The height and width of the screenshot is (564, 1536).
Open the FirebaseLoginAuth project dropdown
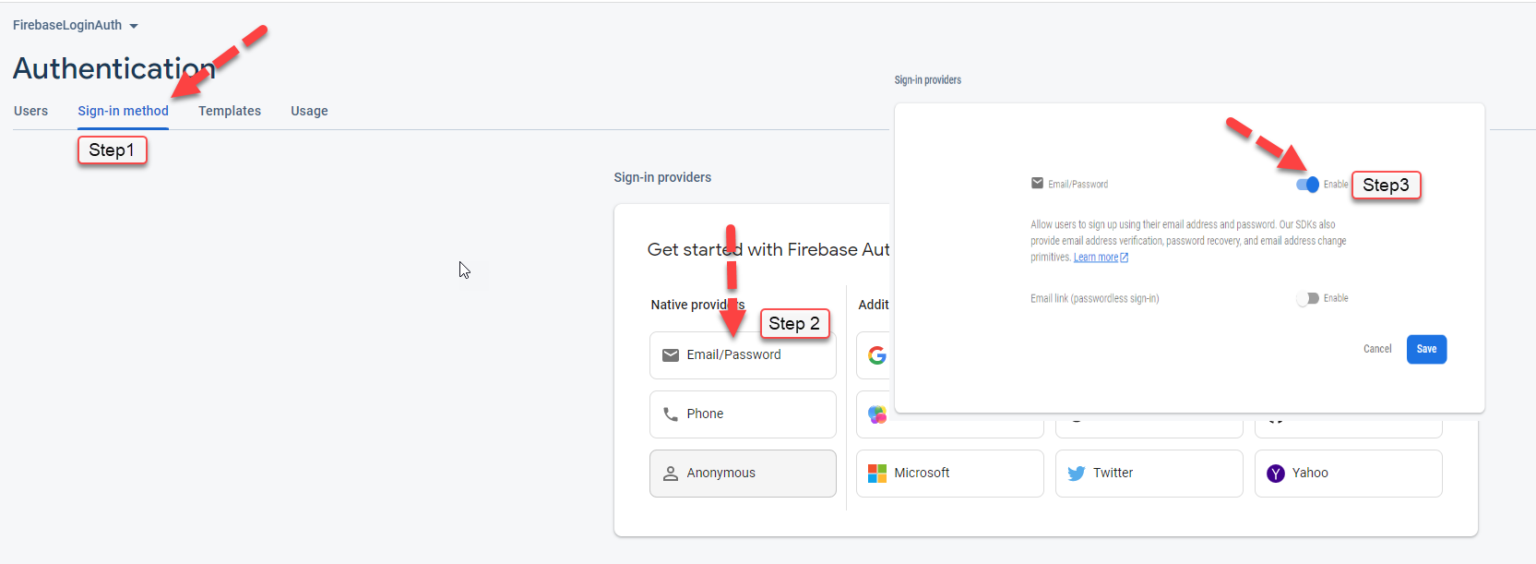tap(134, 26)
